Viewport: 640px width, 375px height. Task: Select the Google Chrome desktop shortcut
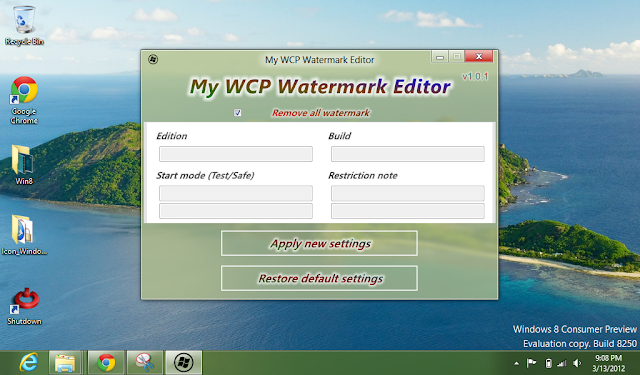pos(24,100)
